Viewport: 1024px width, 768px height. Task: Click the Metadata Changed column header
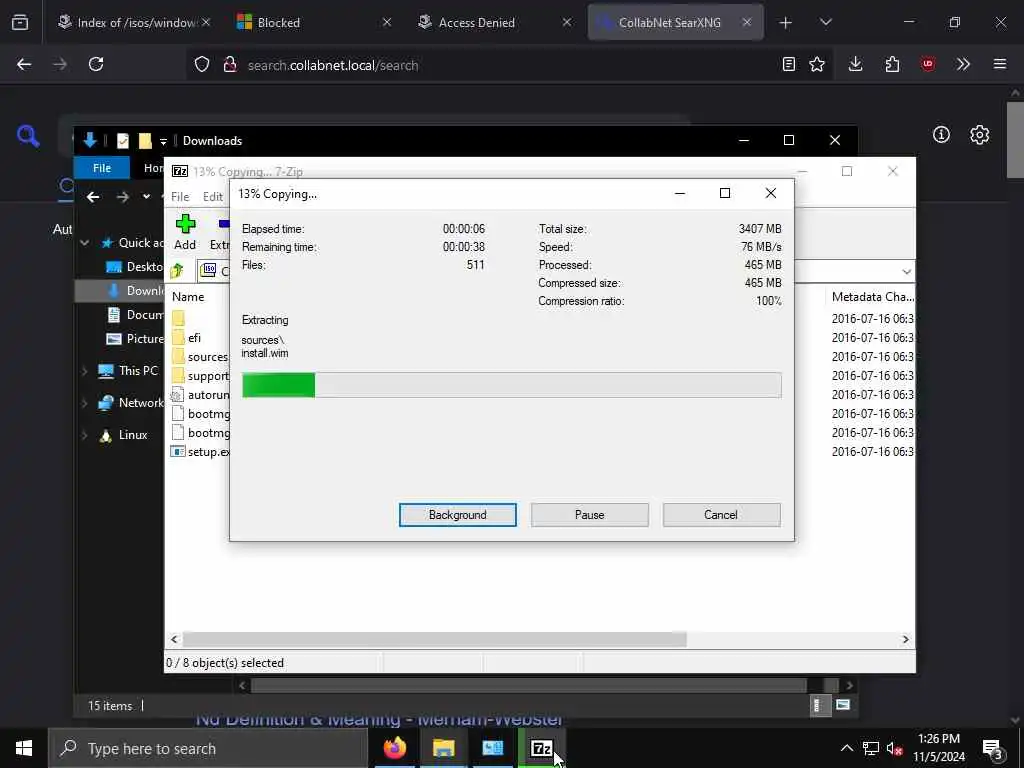(872, 296)
